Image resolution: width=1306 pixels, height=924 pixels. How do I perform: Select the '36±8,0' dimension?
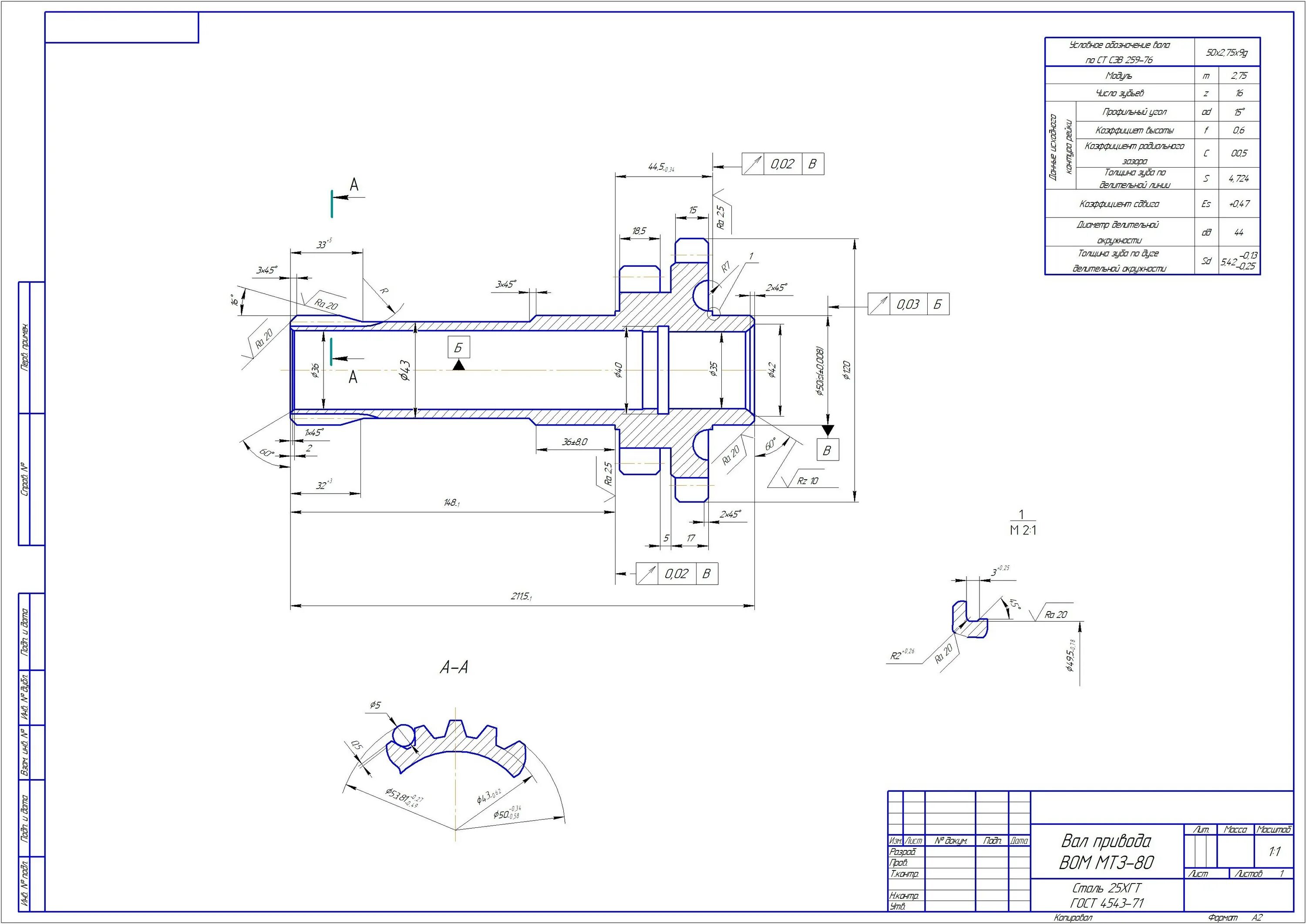(575, 441)
